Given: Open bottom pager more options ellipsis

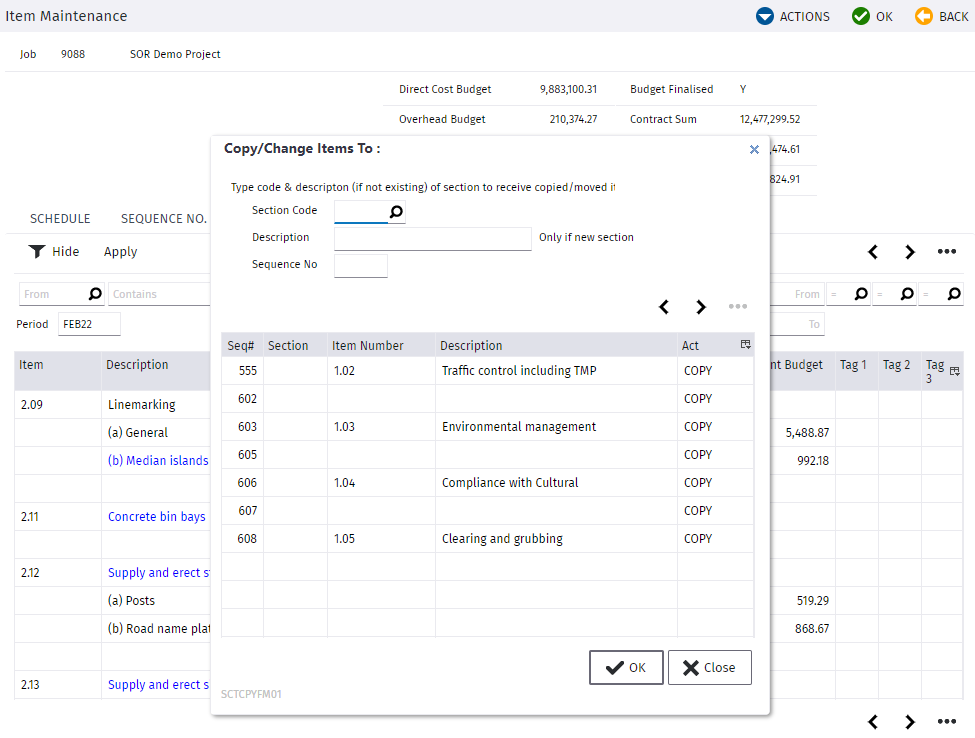Looking at the screenshot, I should pyautogui.click(x=947, y=722).
